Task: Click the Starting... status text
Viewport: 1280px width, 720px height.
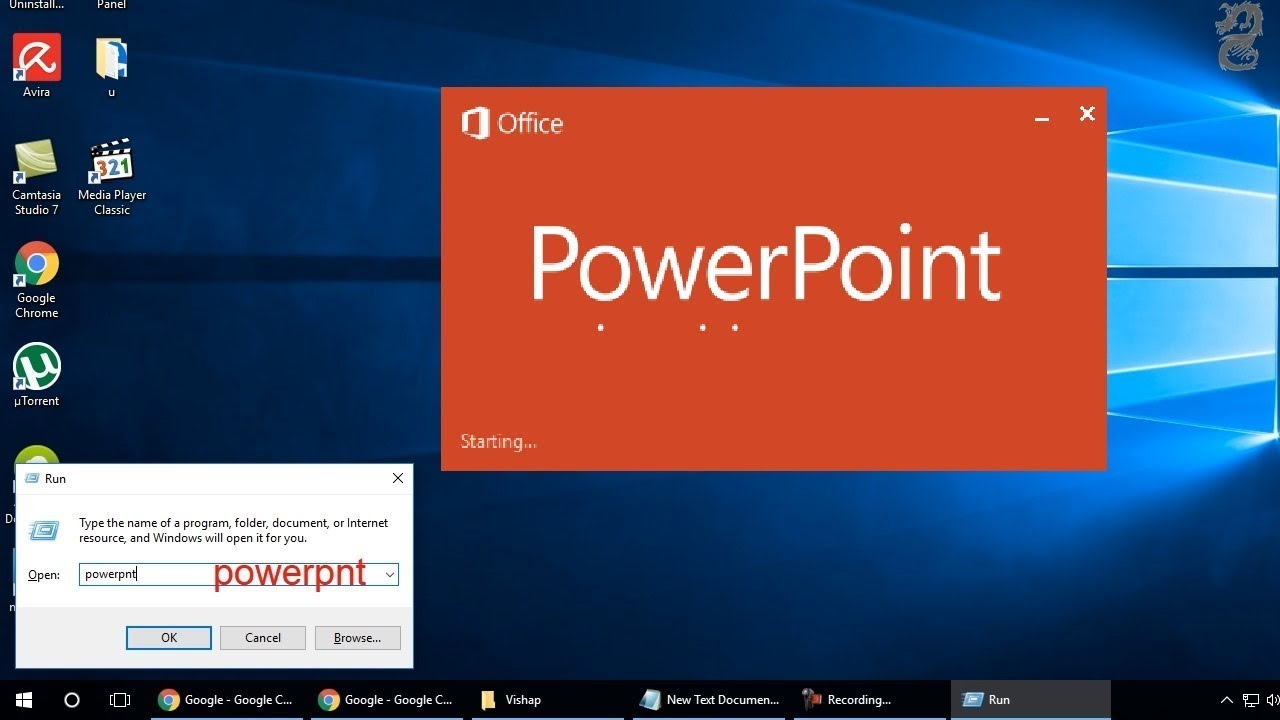Action: pos(498,441)
